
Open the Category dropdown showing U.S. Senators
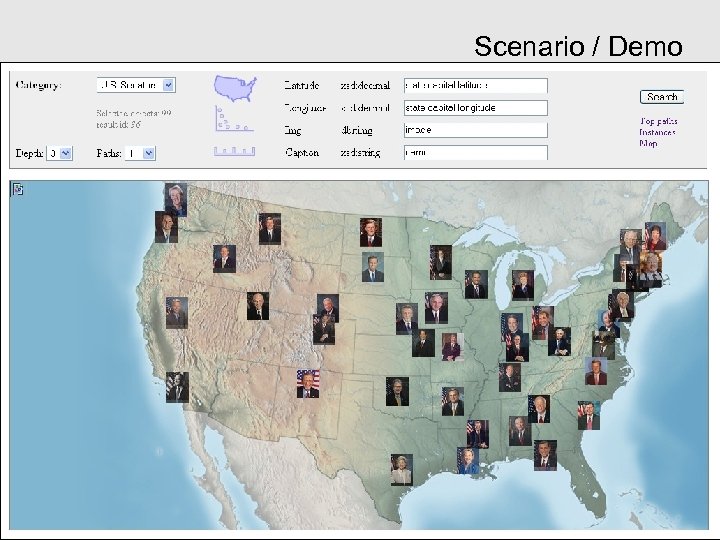point(136,85)
